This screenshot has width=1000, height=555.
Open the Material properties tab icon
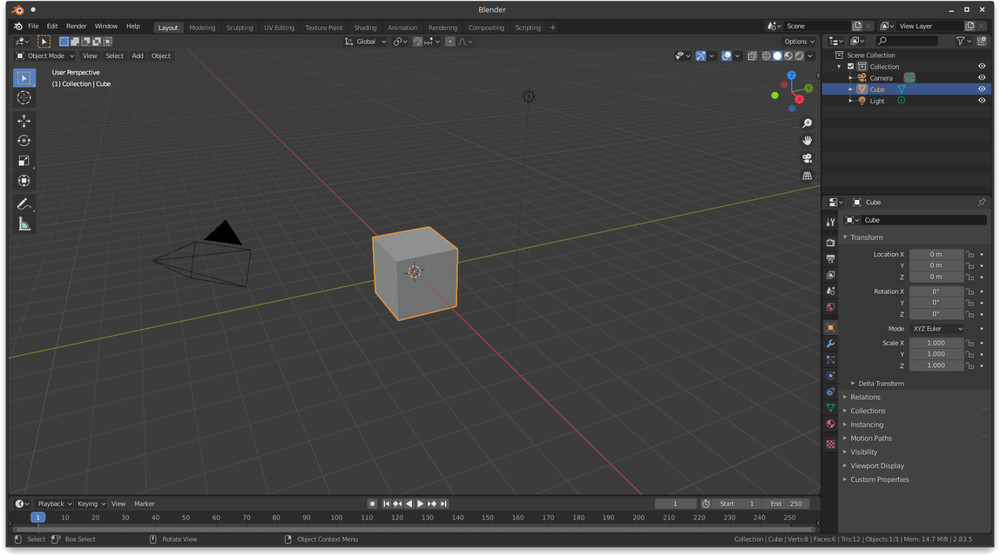coord(830,424)
